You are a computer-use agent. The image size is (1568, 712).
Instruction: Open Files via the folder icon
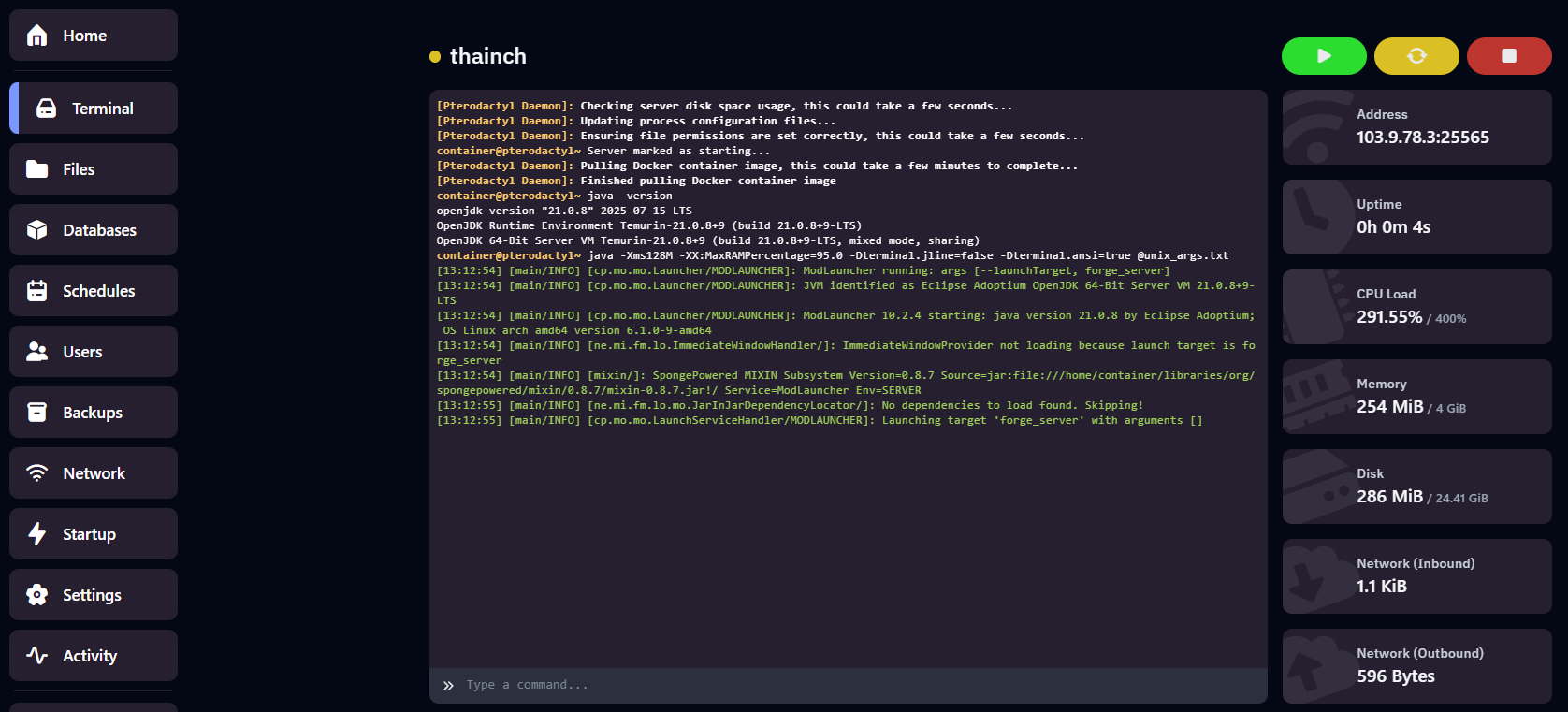[x=37, y=169]
